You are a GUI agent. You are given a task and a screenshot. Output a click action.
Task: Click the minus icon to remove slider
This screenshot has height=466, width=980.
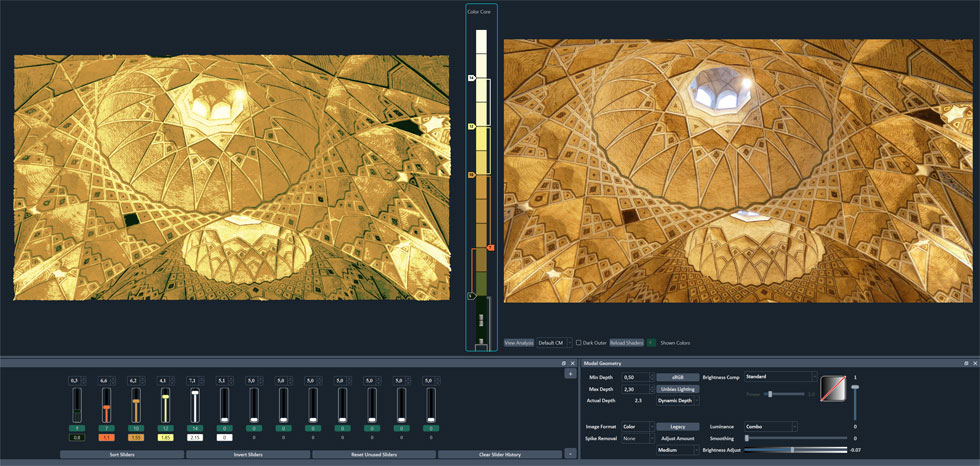coord(569,453)
